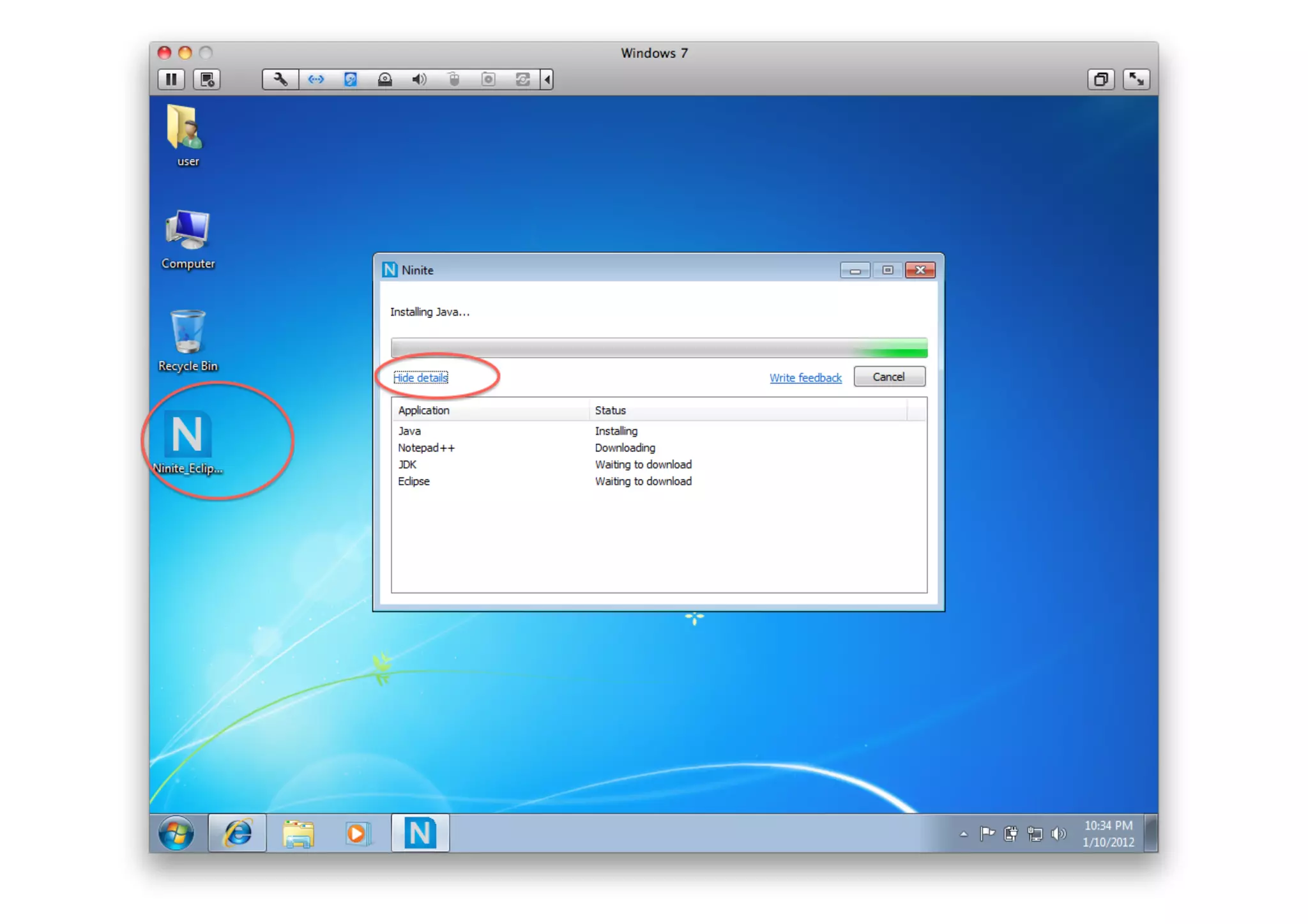Viewport: 1308px width, 924px height.
Task: Click the 'Installing' status for Java
Action: click(616, 431)
